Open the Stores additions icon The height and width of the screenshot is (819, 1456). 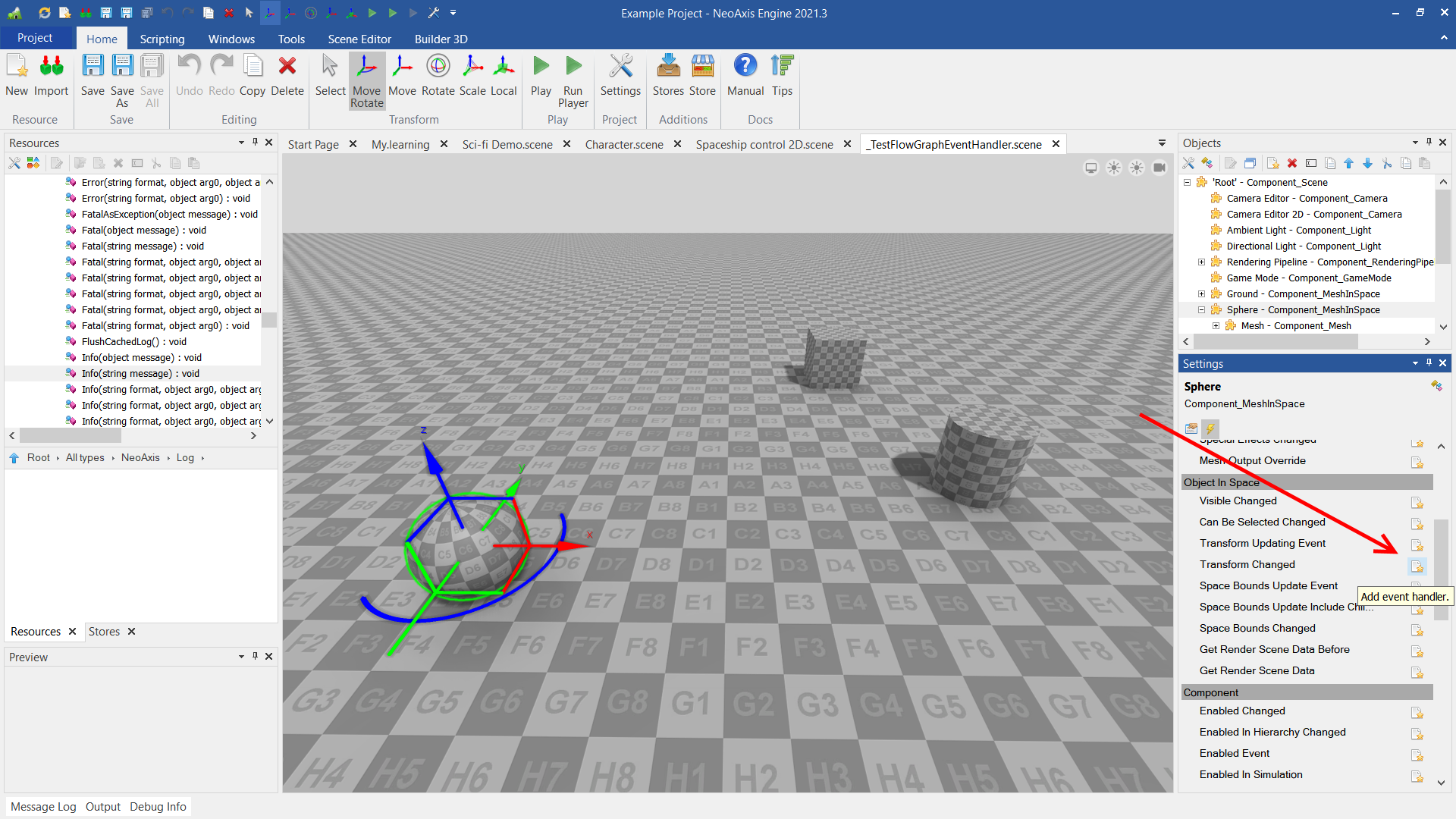coord(667,67)
